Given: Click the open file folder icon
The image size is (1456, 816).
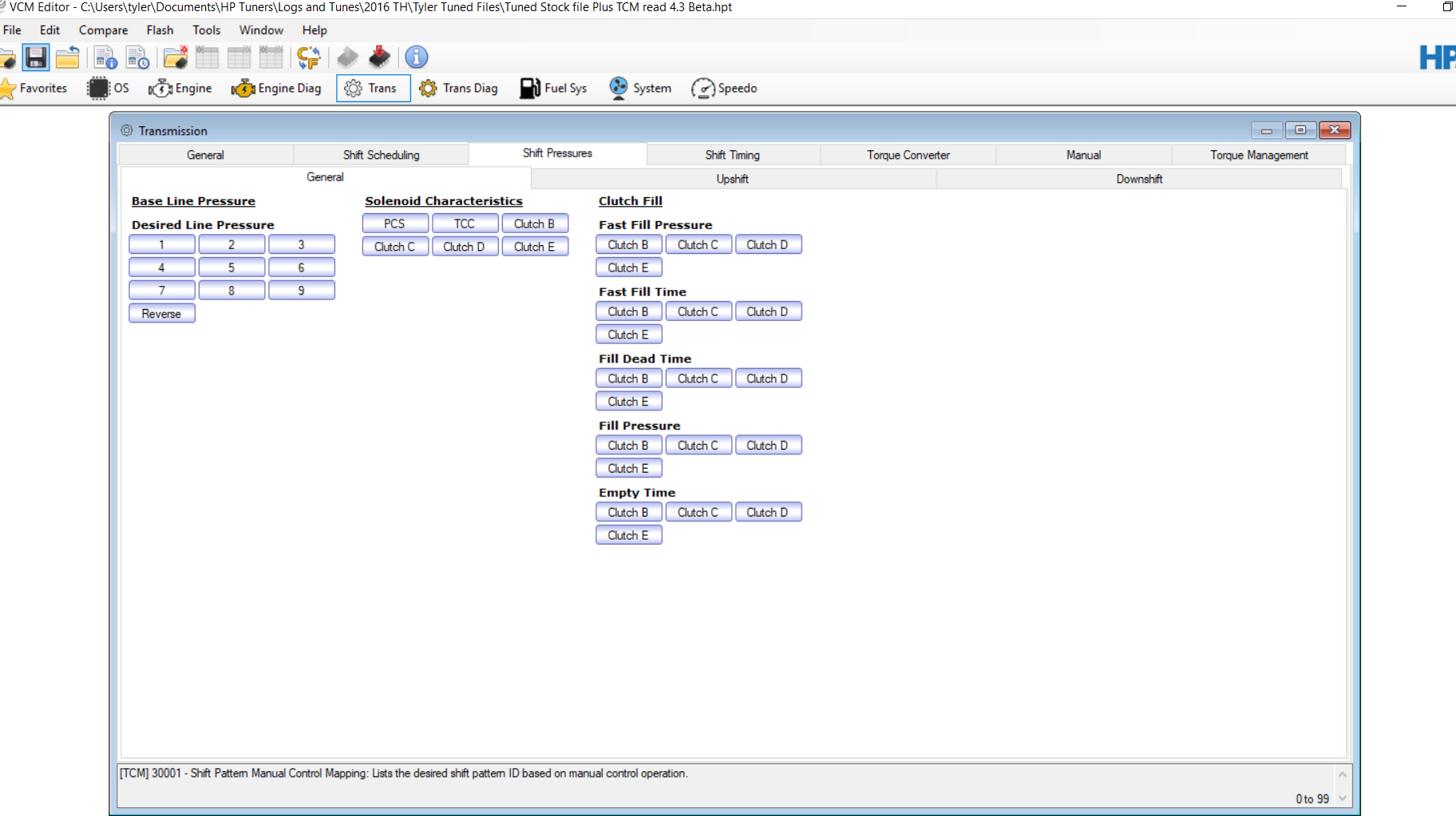Looking at the screenshot, I should coord(7,57).
